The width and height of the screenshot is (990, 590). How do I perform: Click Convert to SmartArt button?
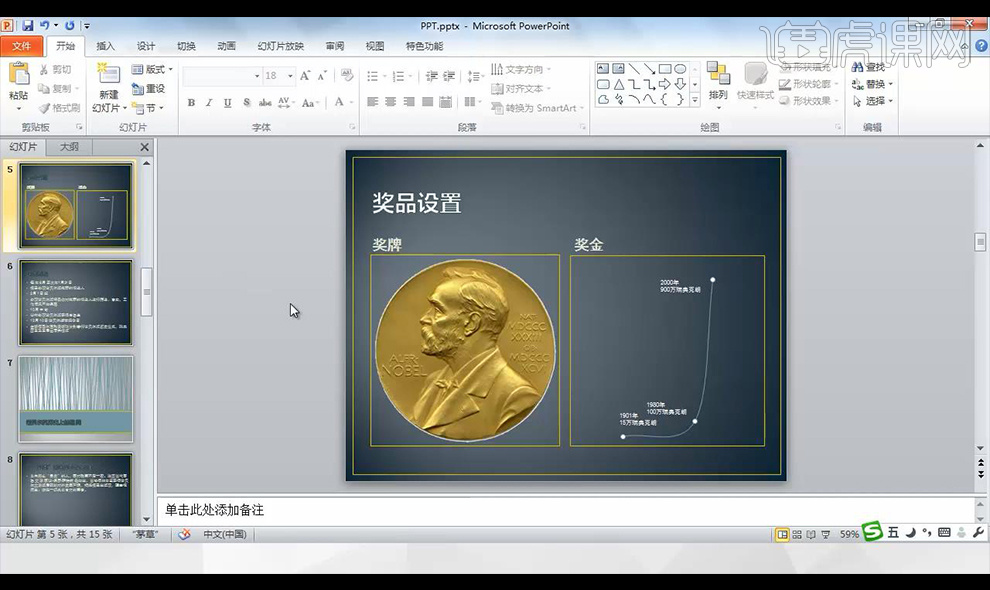click(x=537, y=108)
